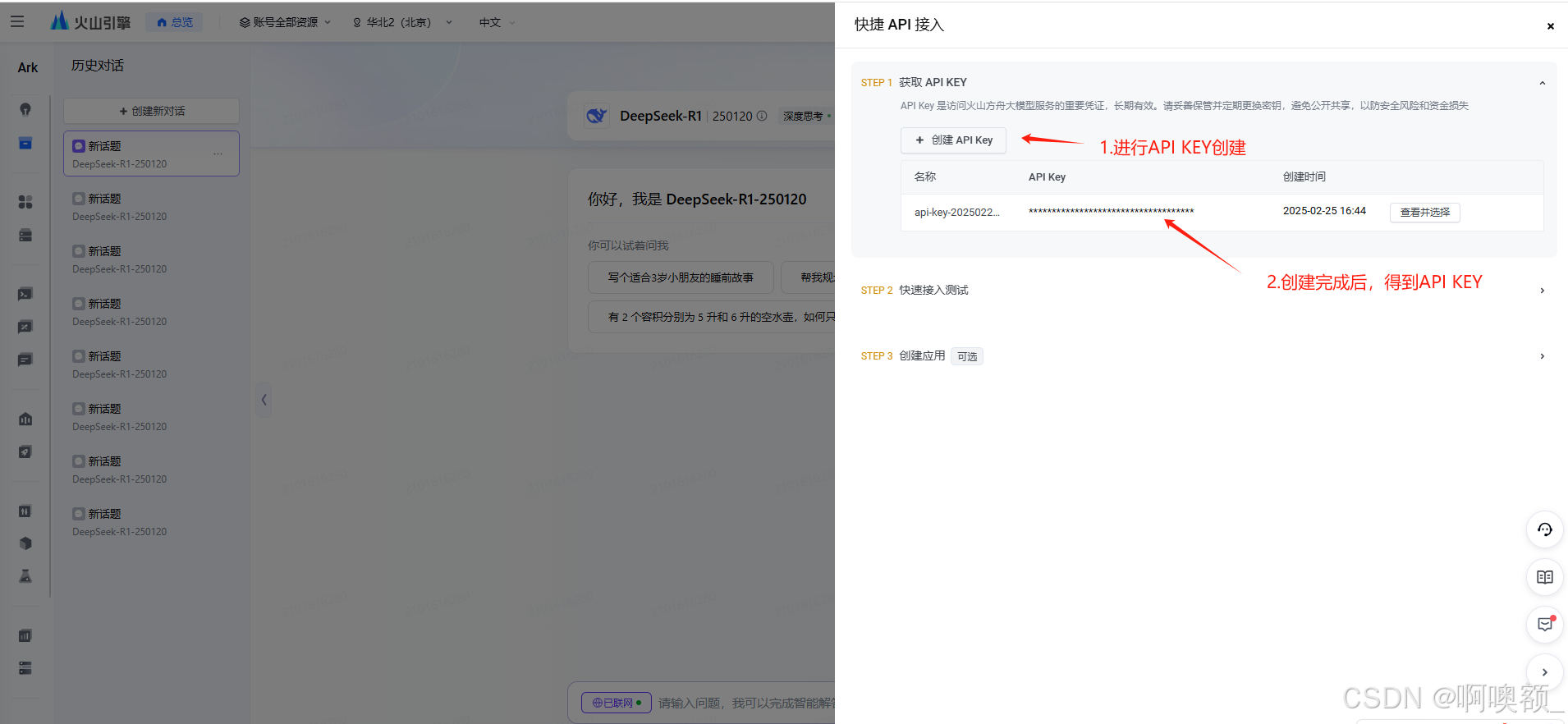The height and width of the screenshot is (724, 1568).
Task: Open the 中文 language dropdown
Action: point(497,22)
